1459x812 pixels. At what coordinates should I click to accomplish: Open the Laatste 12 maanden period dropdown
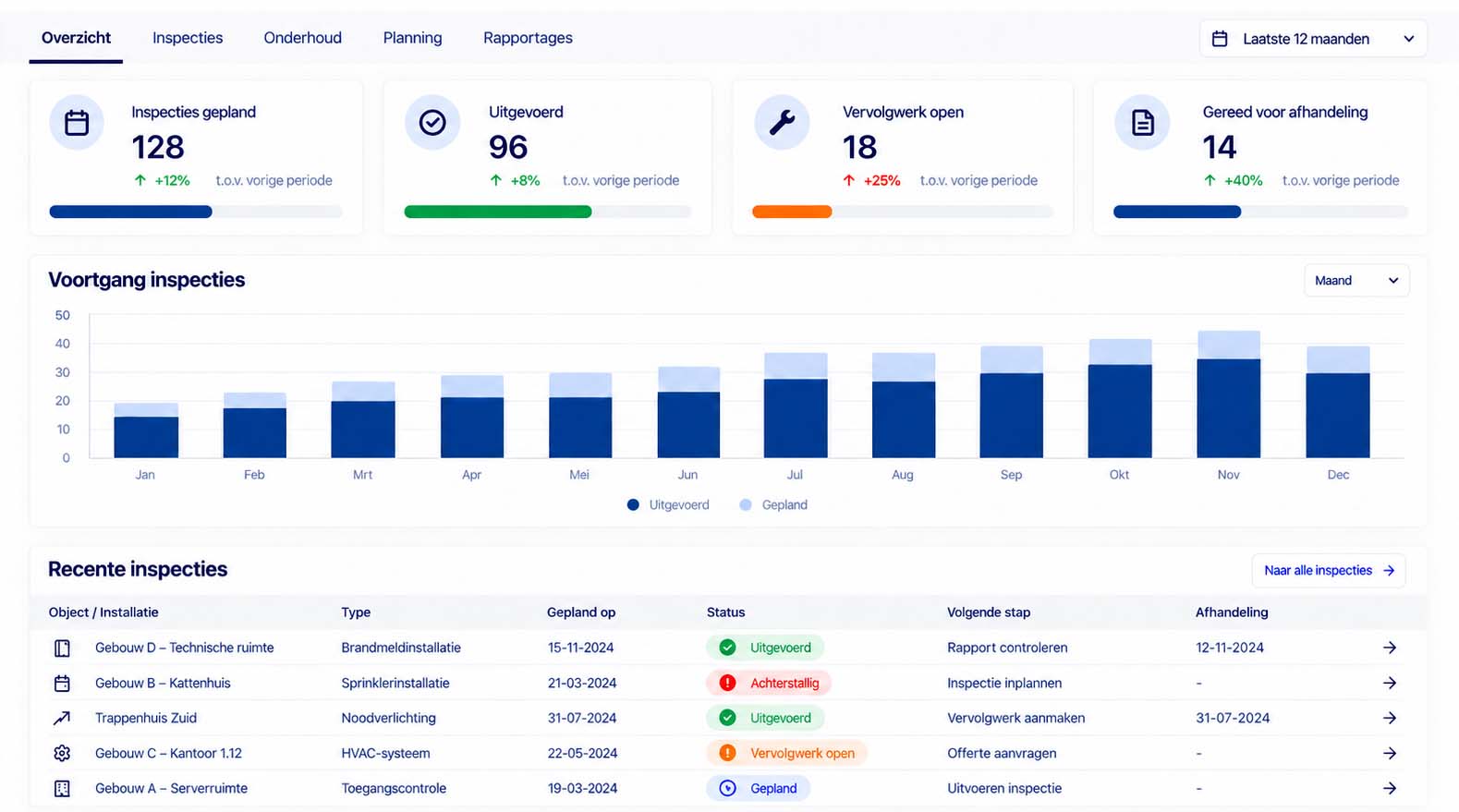tap(1313, 39)
